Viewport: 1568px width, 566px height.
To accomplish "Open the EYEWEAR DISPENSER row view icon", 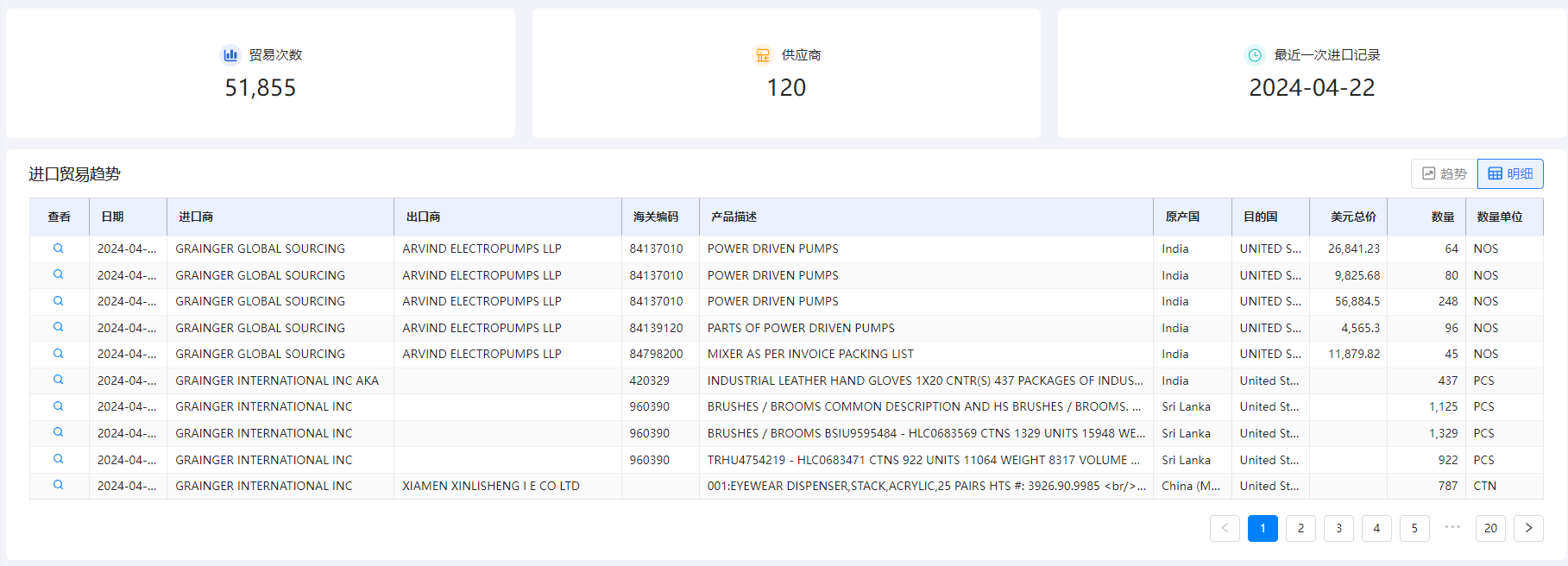I will pos(59,485).
